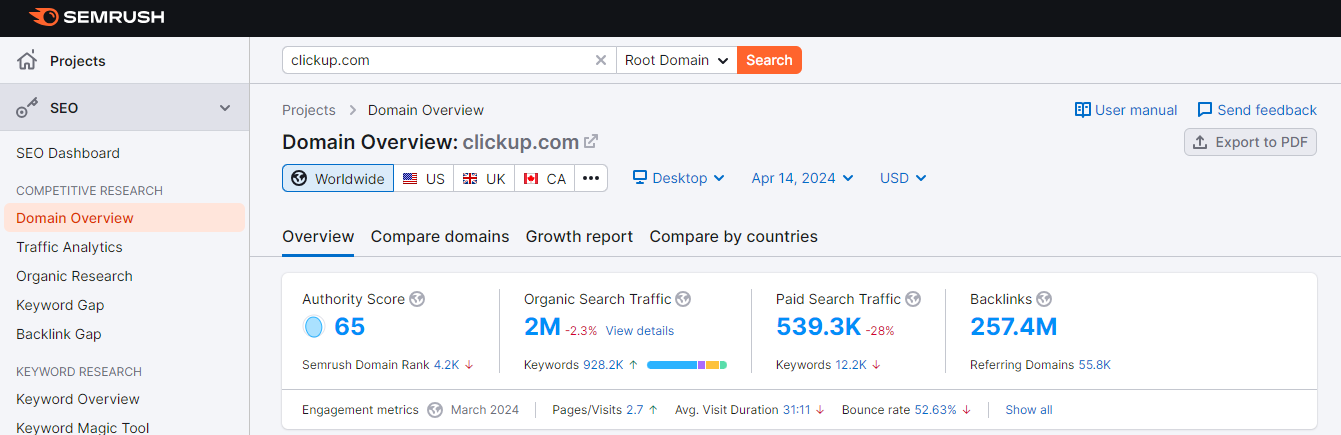Select the CA database
The width and height of the screenshot is (1341, 435).
tap(544, 178)
